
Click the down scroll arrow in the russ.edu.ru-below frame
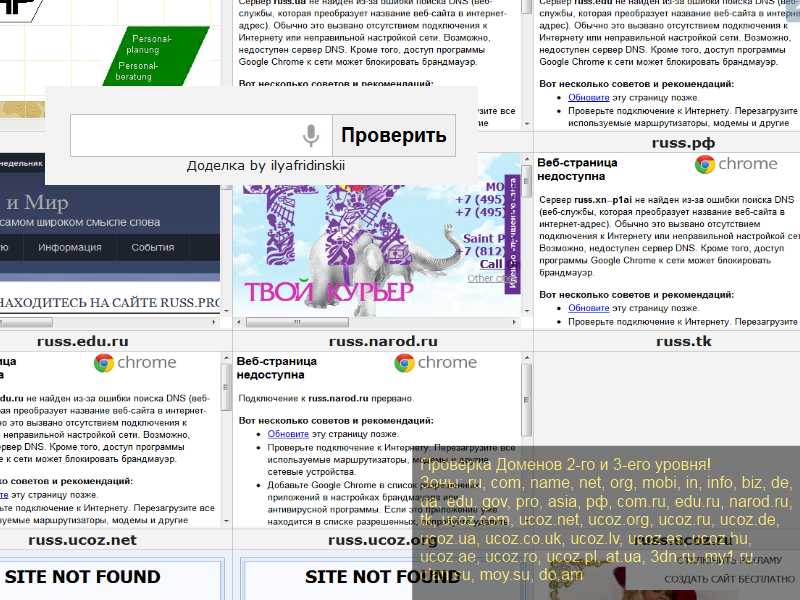tap(227, 521)
